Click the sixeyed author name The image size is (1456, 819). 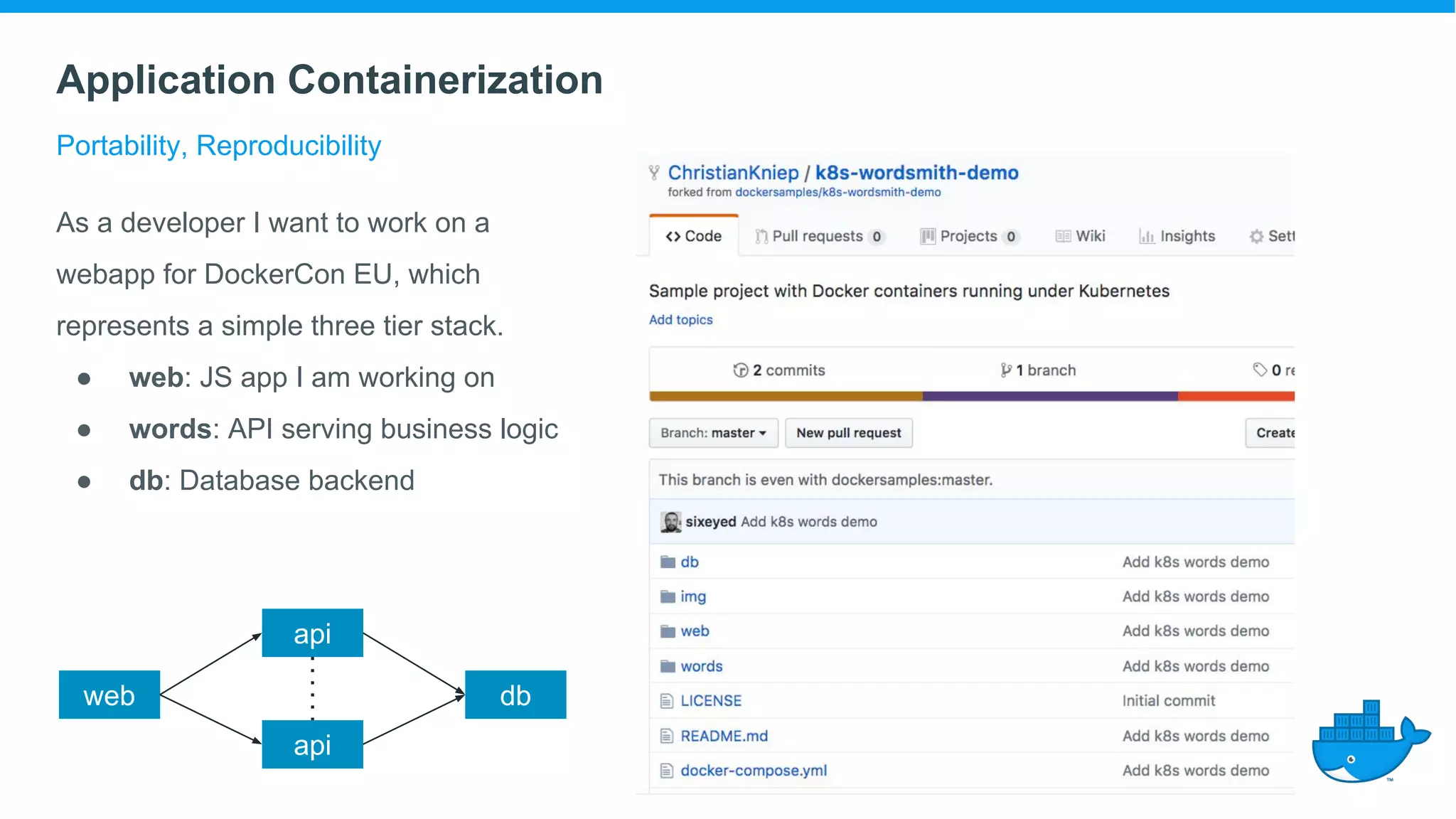(711, 522)
